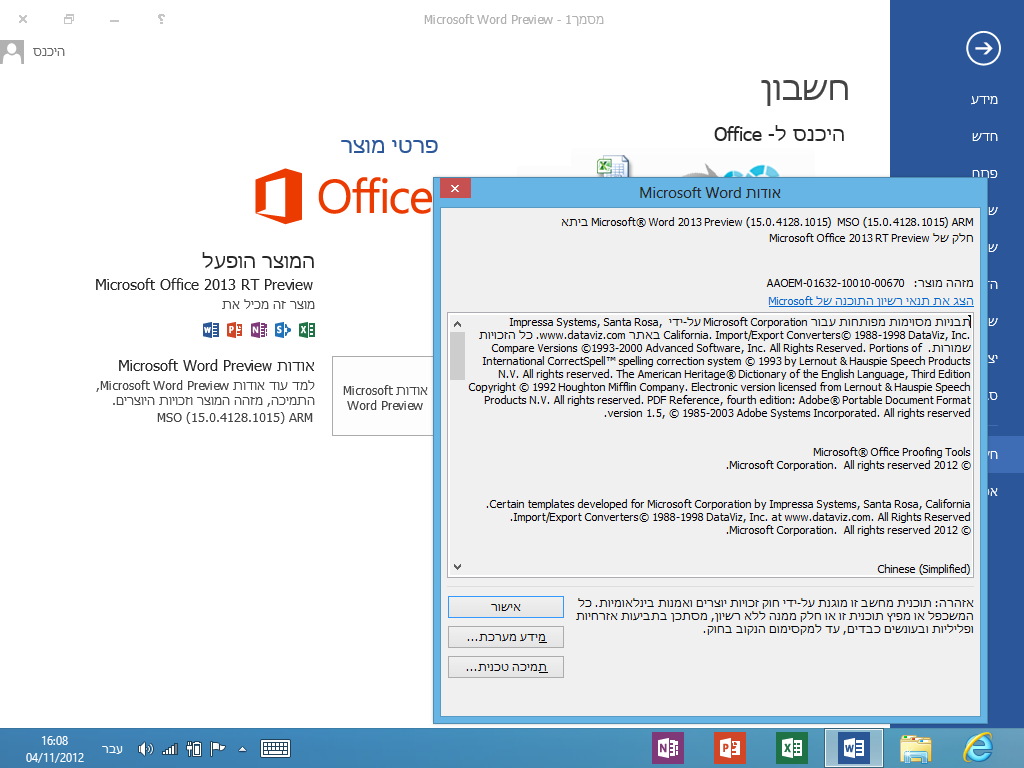Image resolution: width=1024 pixels, height=768 pixels.
Task: Open the מידע tab in sidebar
Action: pyautogui.click(x=984, y=99)
